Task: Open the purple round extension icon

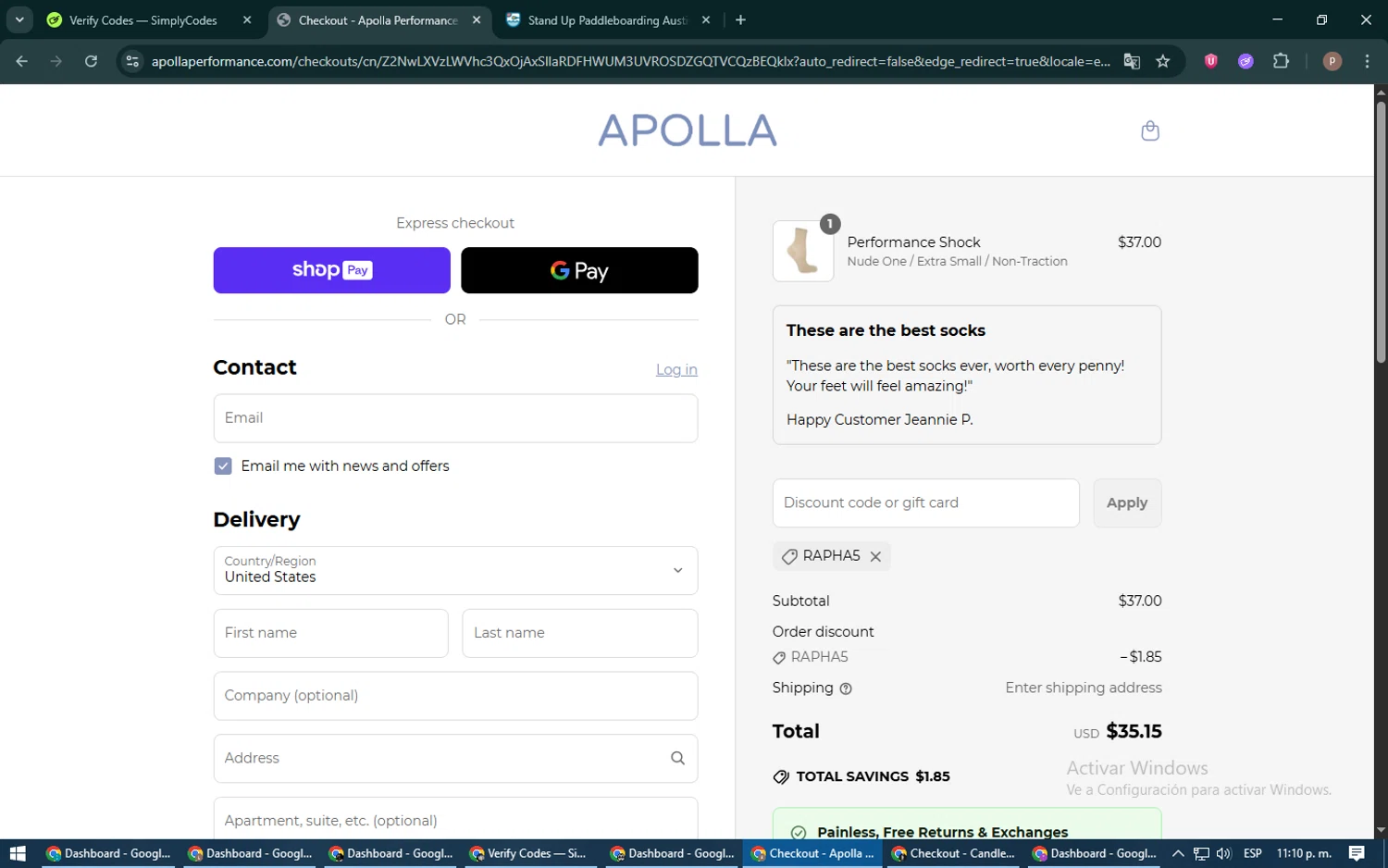Action: 1245,61
